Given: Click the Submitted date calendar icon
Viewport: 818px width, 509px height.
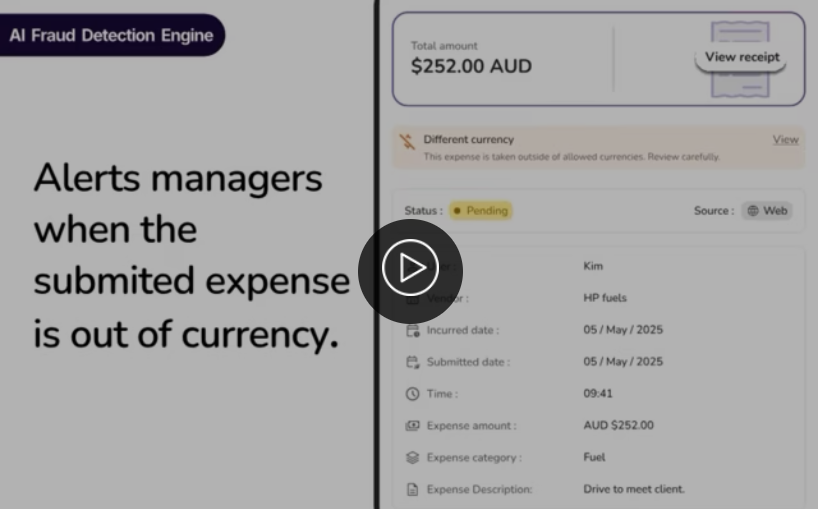Looking at the screenshot, I should click(x=413, y=362).
